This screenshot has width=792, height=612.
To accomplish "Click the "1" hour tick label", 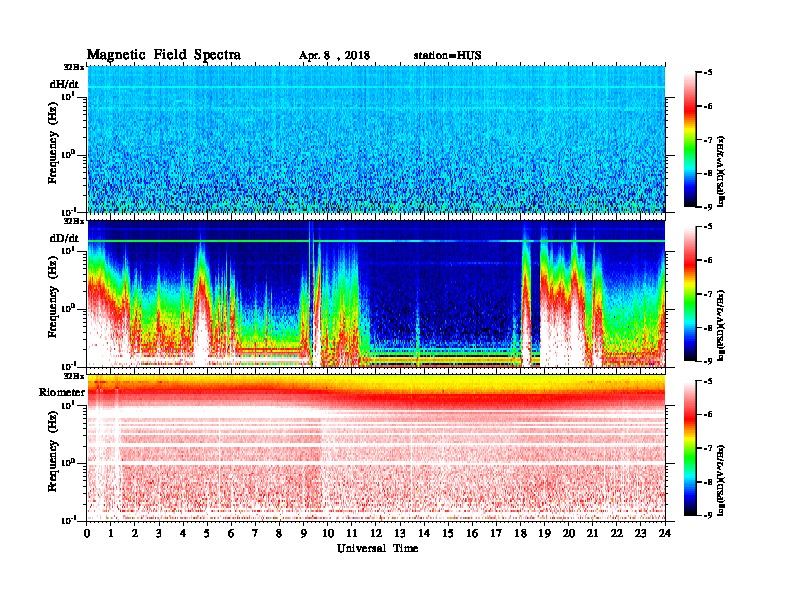I will click(x=111, y=533).
